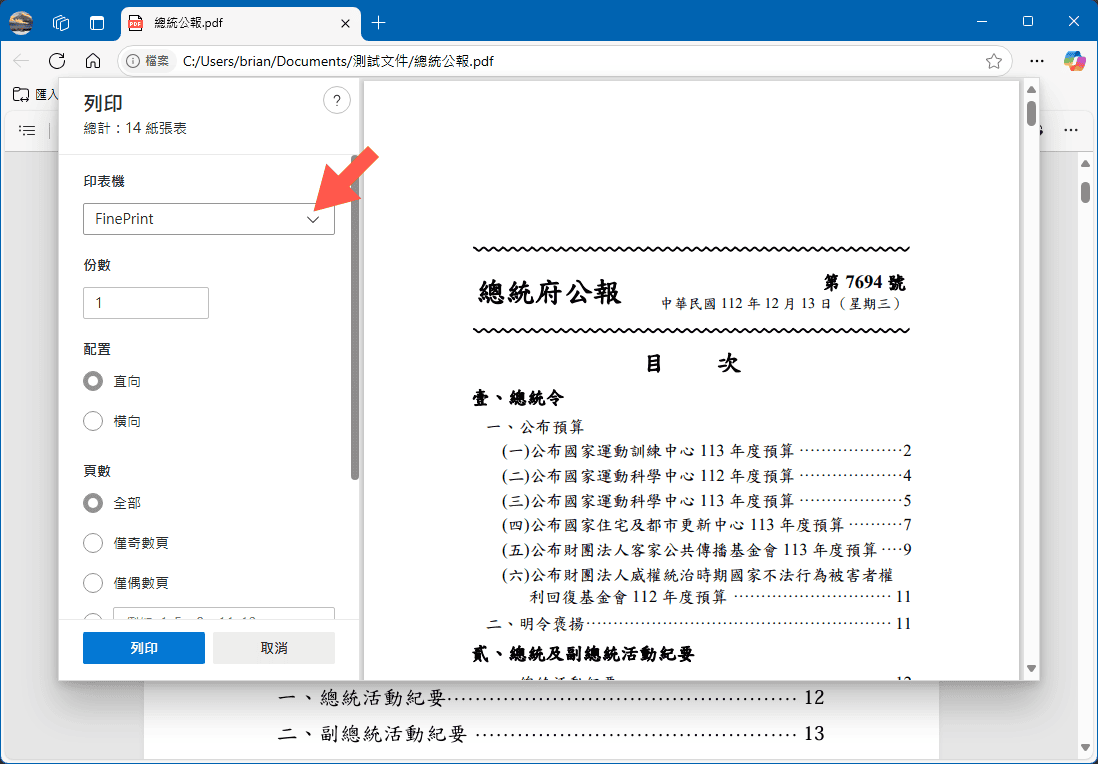The height and width of the screenshot is (764, 1098).
Task: Open the tab actions menu icon
Action: click(x=97, y=22)
